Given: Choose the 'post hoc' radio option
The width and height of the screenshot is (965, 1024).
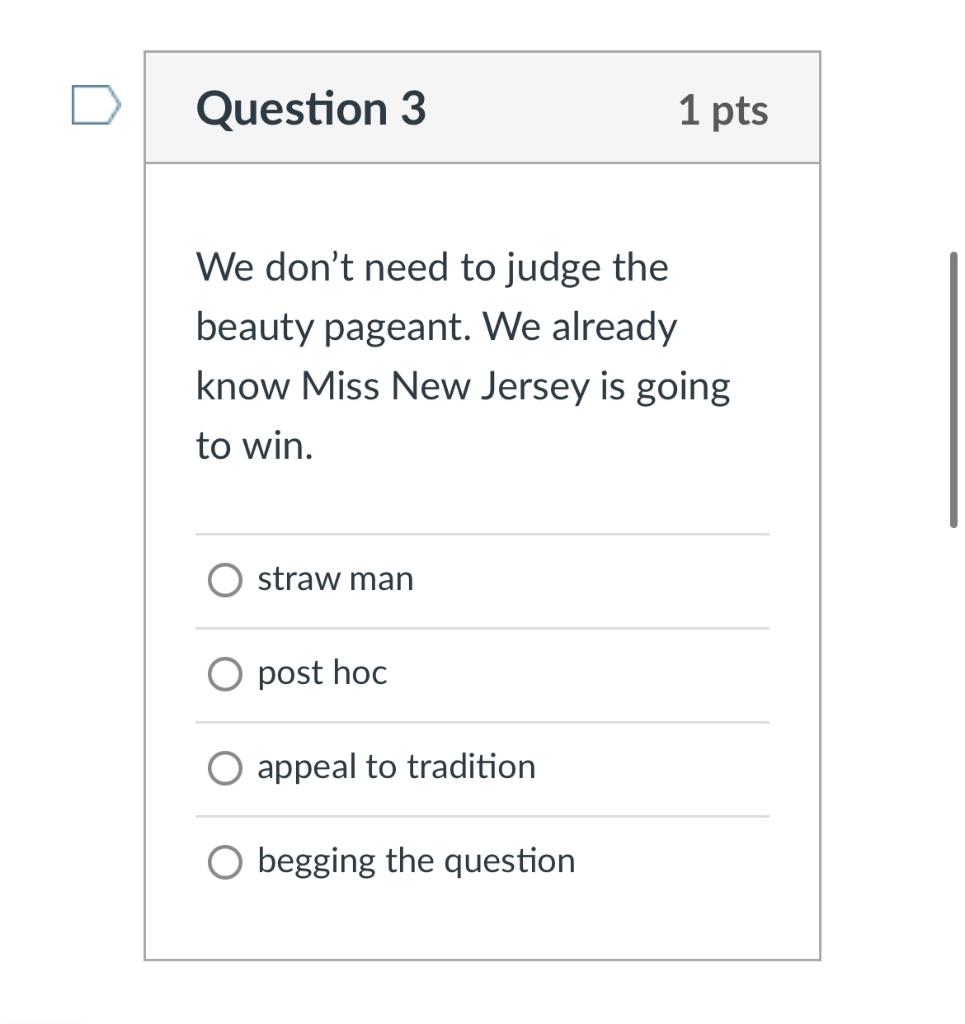Looking at the screenshot, I should (x=225, y=674).
